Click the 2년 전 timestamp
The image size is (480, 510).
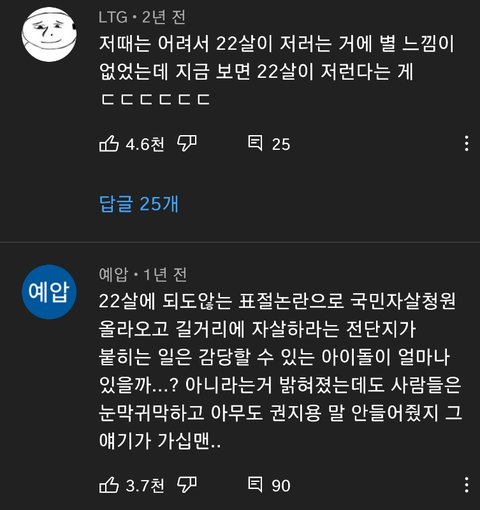click(x=164, y=17)
